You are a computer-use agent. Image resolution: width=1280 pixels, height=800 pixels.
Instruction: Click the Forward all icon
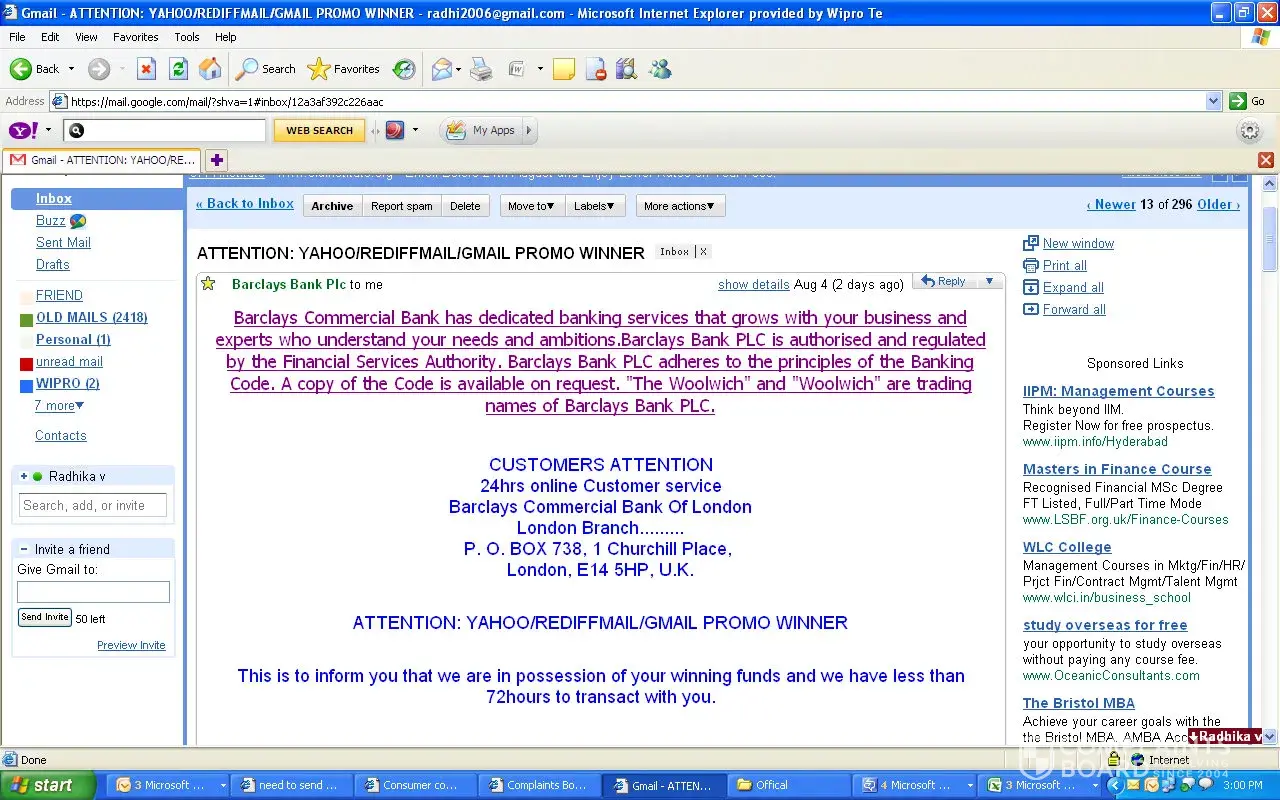[x=1031, y=309]
